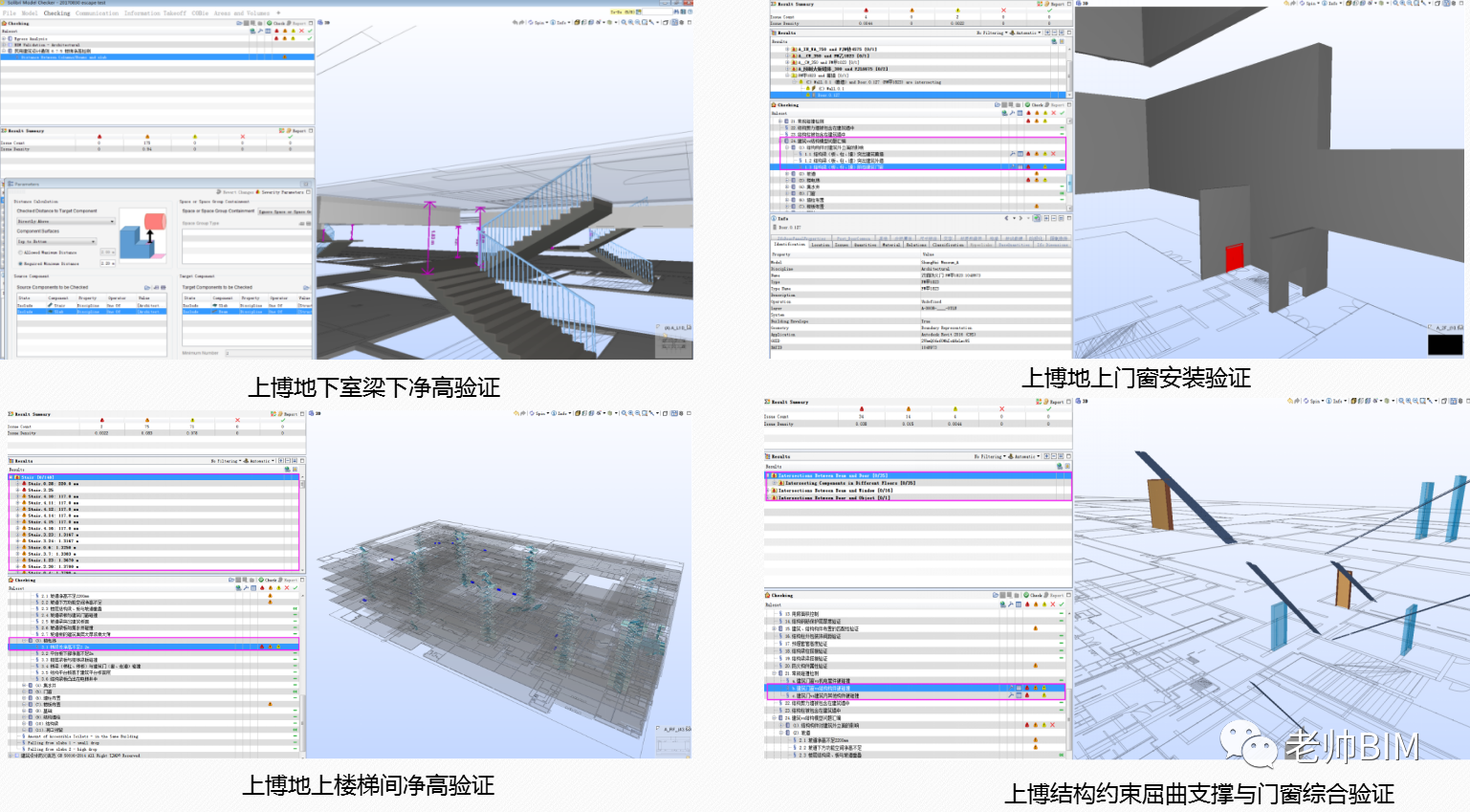Select the Intersections Between Door and Object result
Screen dimensions: 1470x812
[x=918, y=497]
